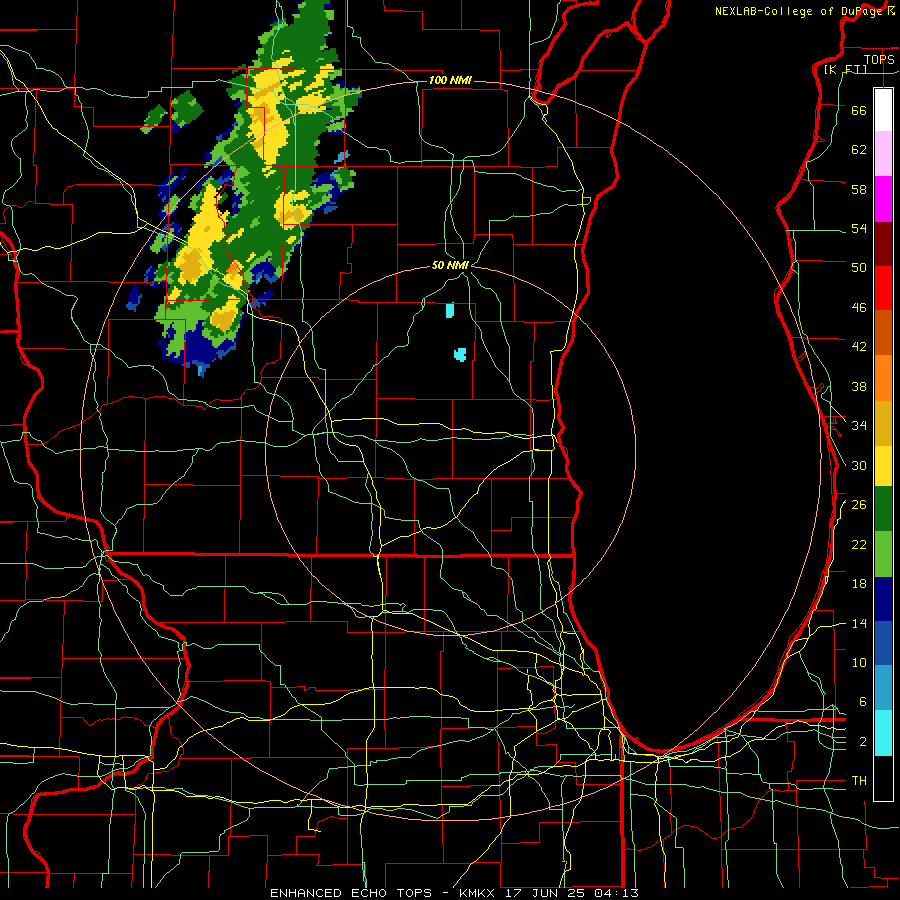The width and height of the screenshot is (900, 900).
Task: Click the navy 18 kft legend swatch
Action: tap(883, 599)
